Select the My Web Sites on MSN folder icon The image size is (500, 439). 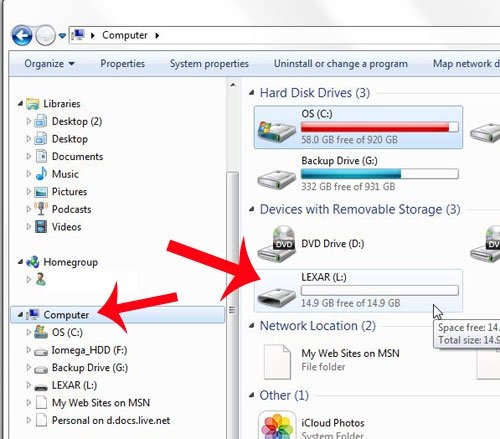[277, 362]
